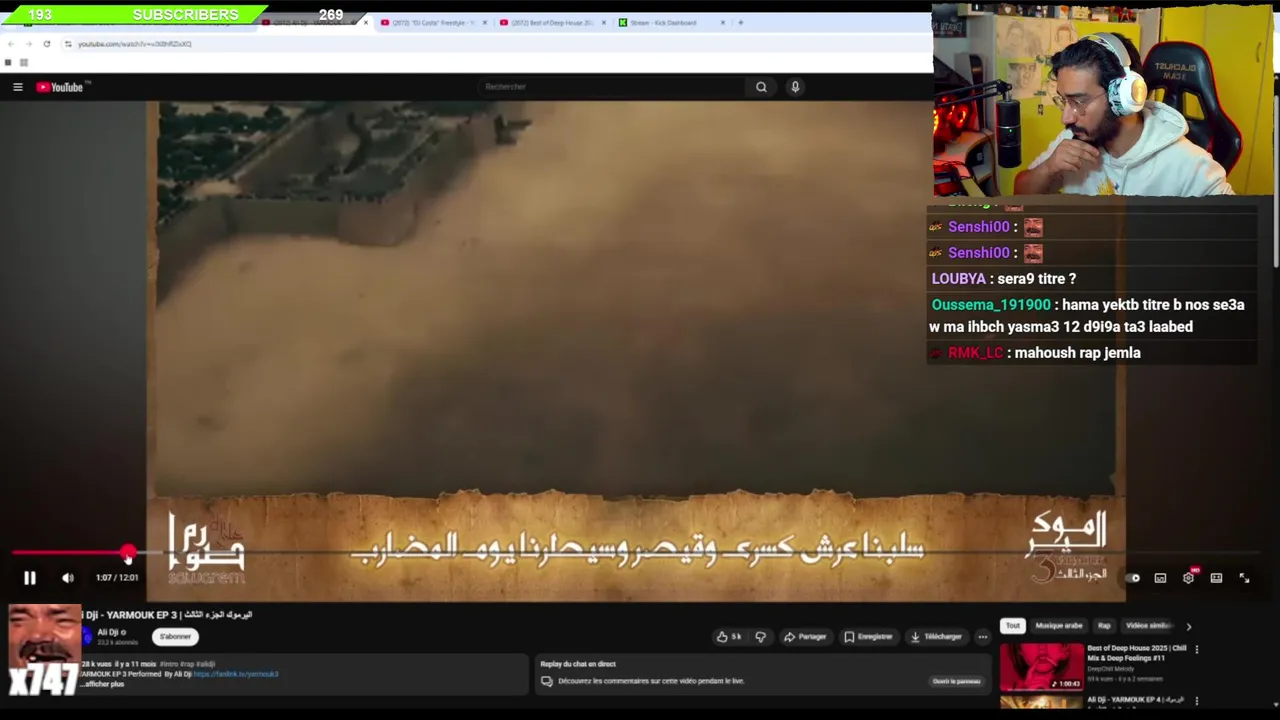Click the 1:07 / 12:01 time display
1280x720 pixels.
(x=117, y=578)
